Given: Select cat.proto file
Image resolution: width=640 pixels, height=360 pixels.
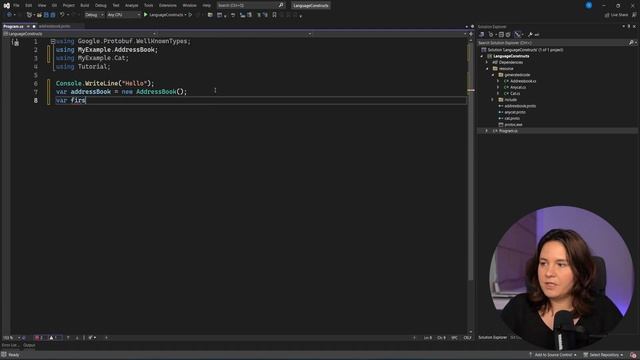Looking at the screenshot, I should pyautogui.click(x=509, y=118).
